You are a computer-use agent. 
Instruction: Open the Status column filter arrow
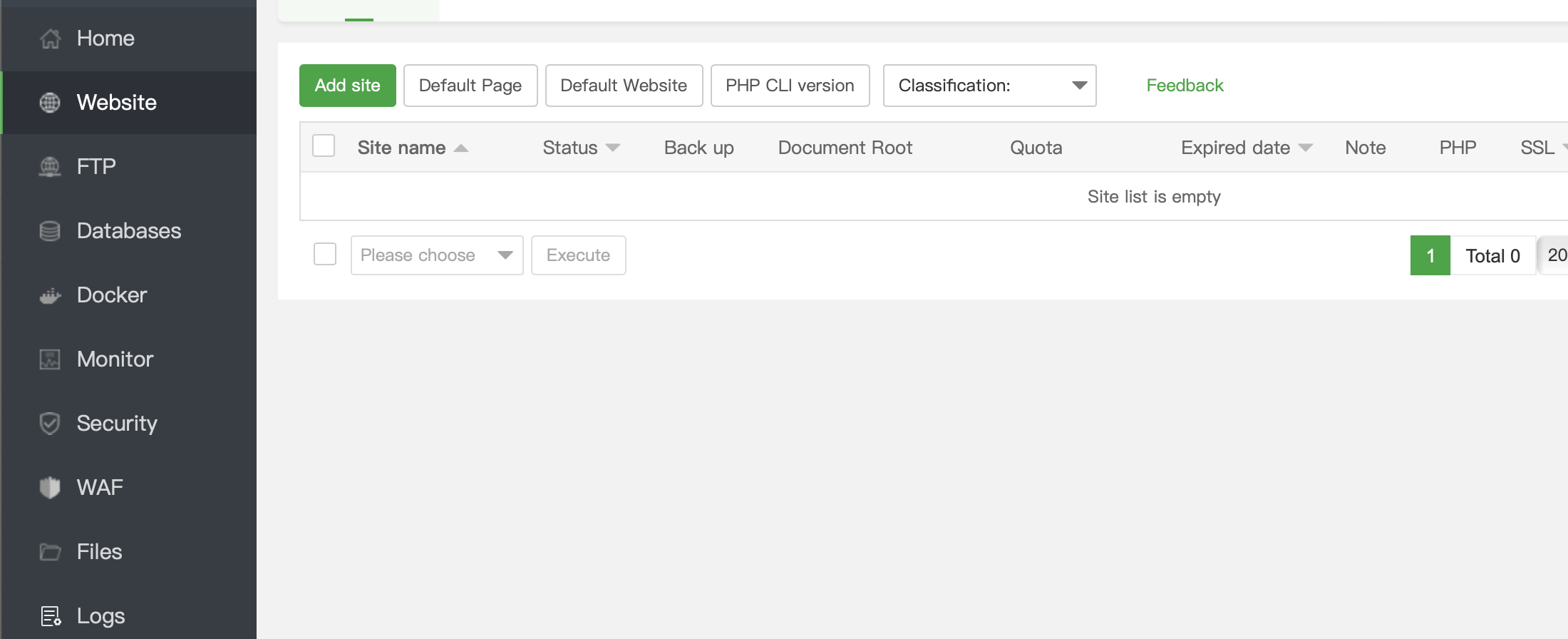click(613, 148)
